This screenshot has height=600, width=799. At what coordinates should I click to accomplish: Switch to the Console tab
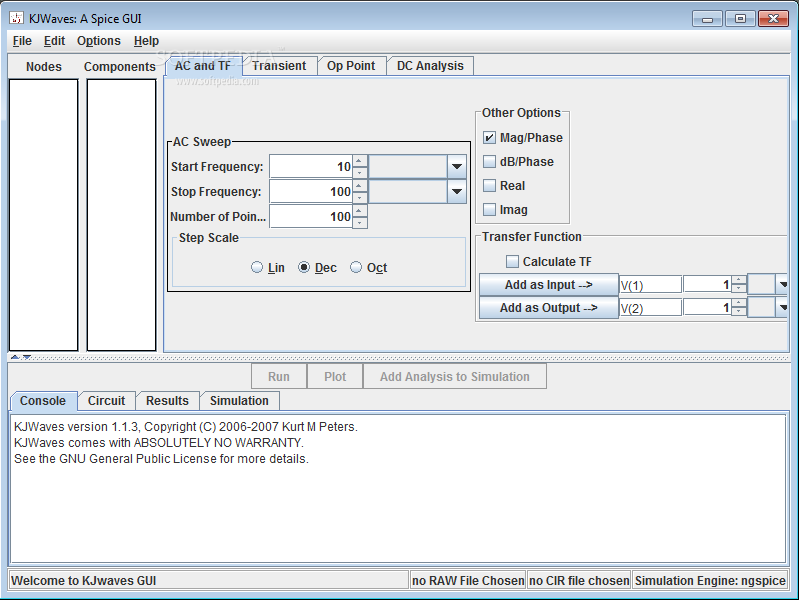point(43,401)
